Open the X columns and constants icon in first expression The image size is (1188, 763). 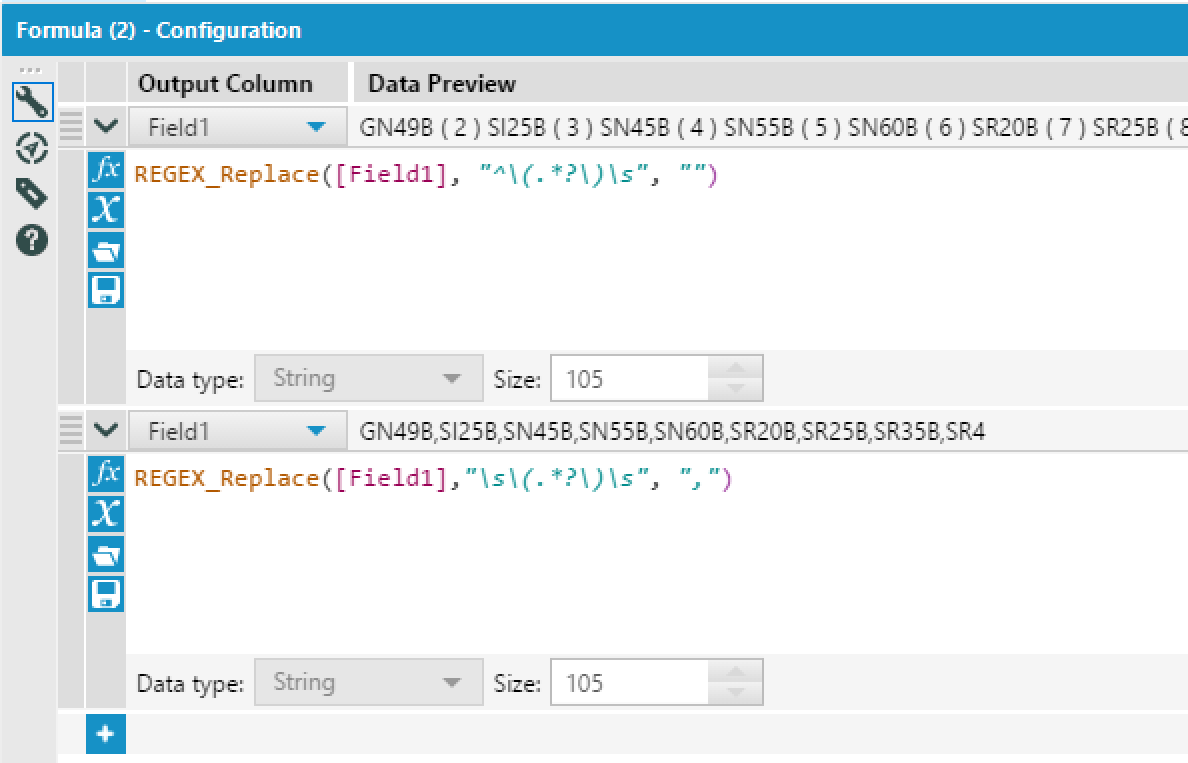[x=106, y=210]
